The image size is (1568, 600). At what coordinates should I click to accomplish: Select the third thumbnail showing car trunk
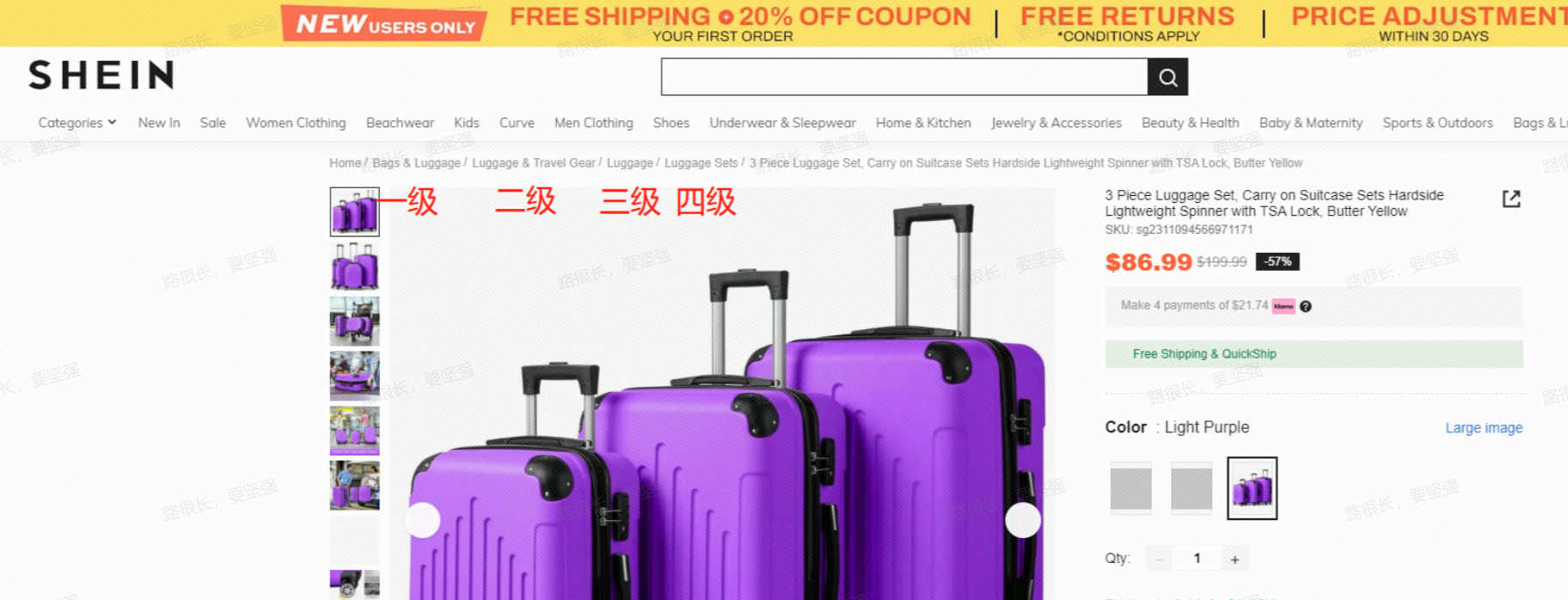click(355, 321)
